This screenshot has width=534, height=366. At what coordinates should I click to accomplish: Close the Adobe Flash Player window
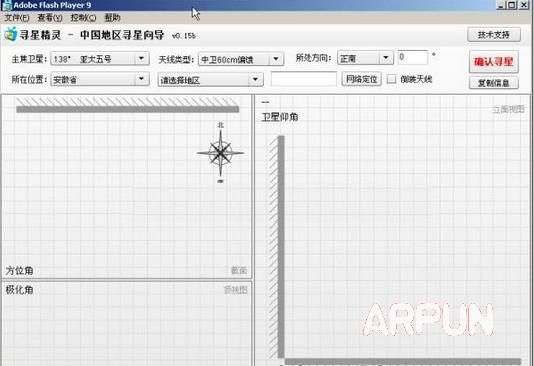[524, 5]
